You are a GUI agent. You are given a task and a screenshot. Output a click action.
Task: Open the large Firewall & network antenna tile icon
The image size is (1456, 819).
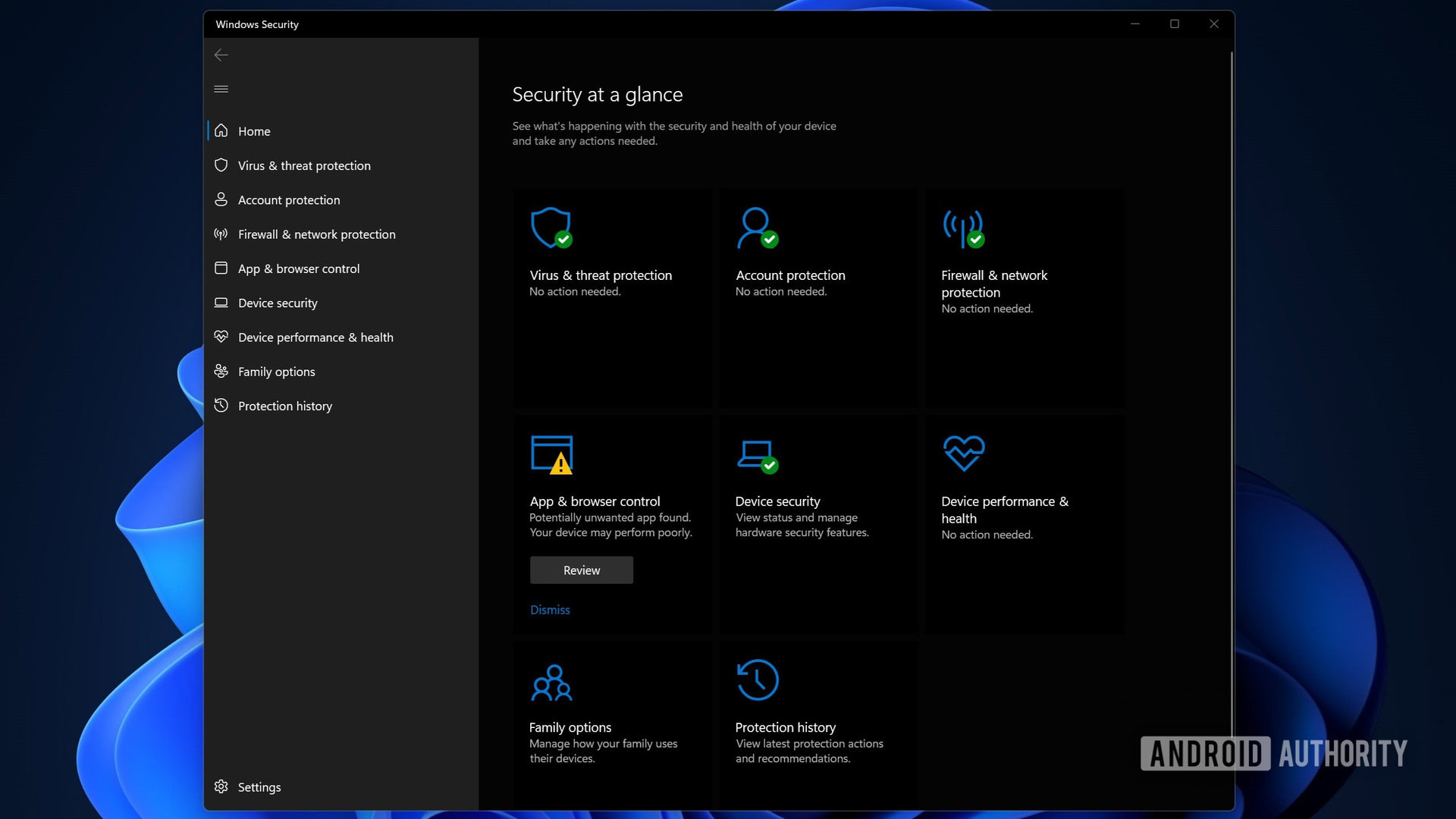coord(963,229)
